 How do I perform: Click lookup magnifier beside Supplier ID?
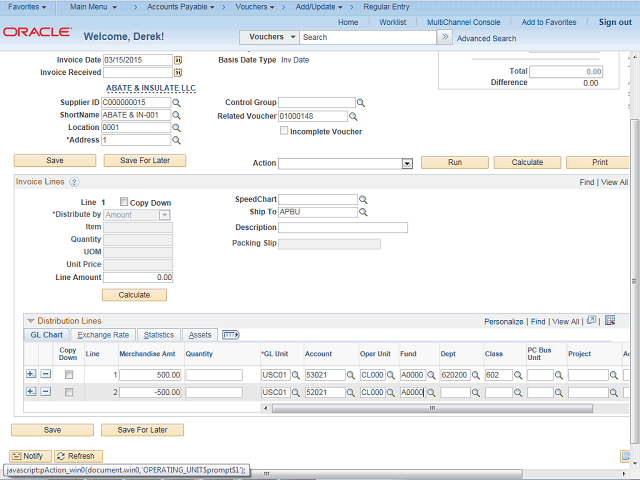pos(176,103)
